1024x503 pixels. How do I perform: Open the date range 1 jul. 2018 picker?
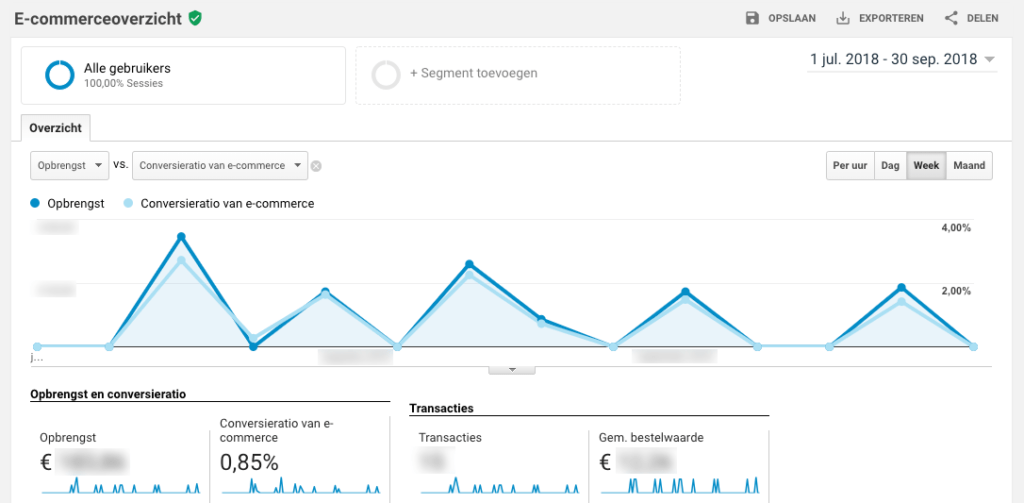[902, 59]
